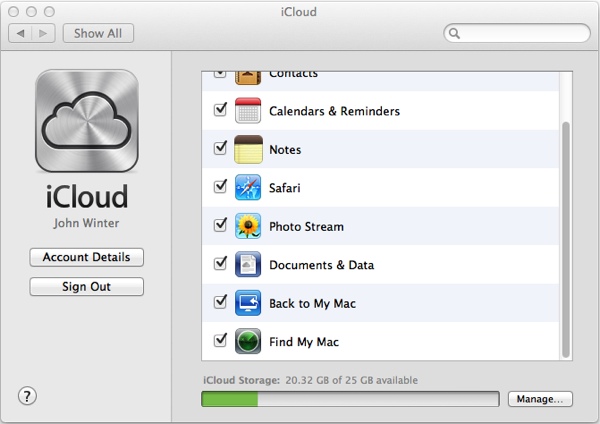Focus the search input field
This screenshot has height=424, width=600.
pos(517,33)
